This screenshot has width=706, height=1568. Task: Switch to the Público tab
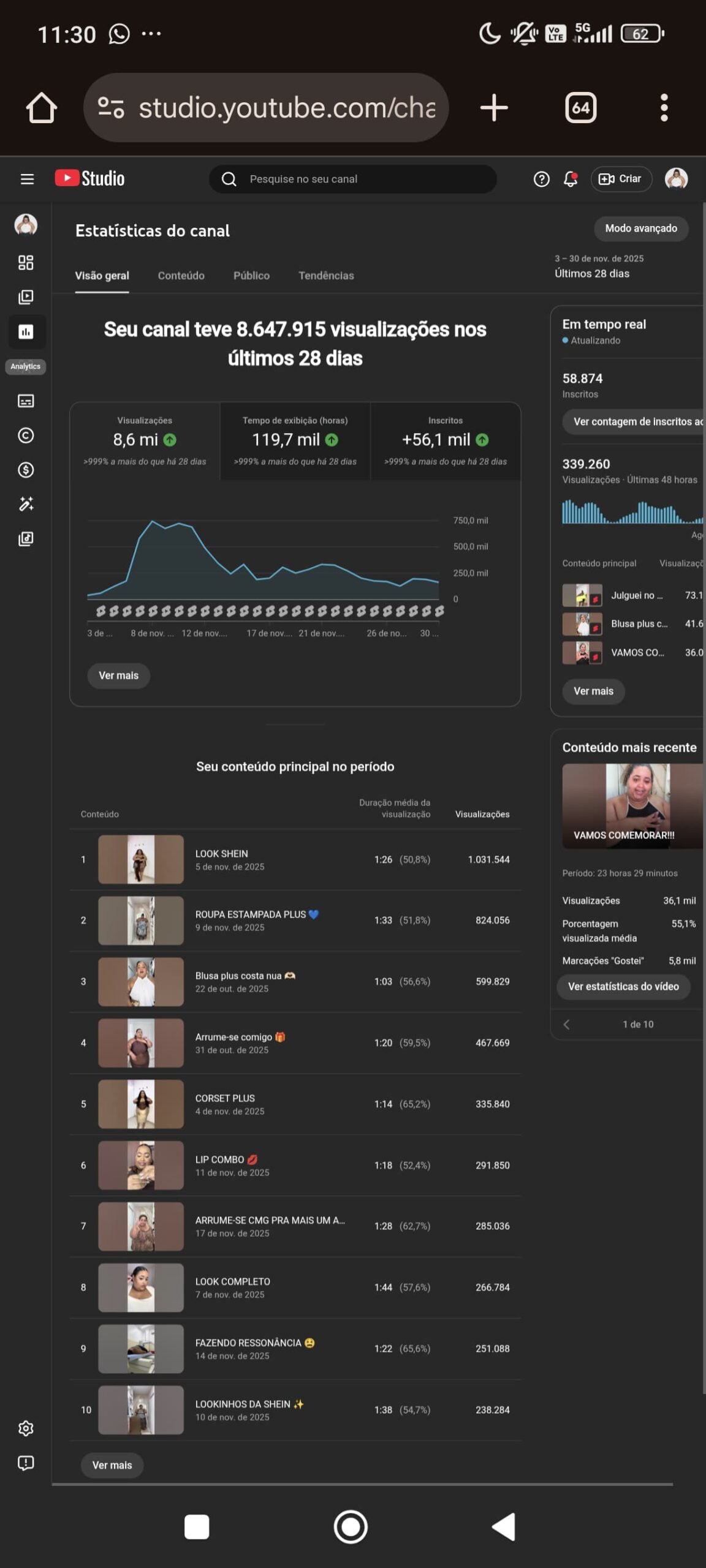point(251,276)
